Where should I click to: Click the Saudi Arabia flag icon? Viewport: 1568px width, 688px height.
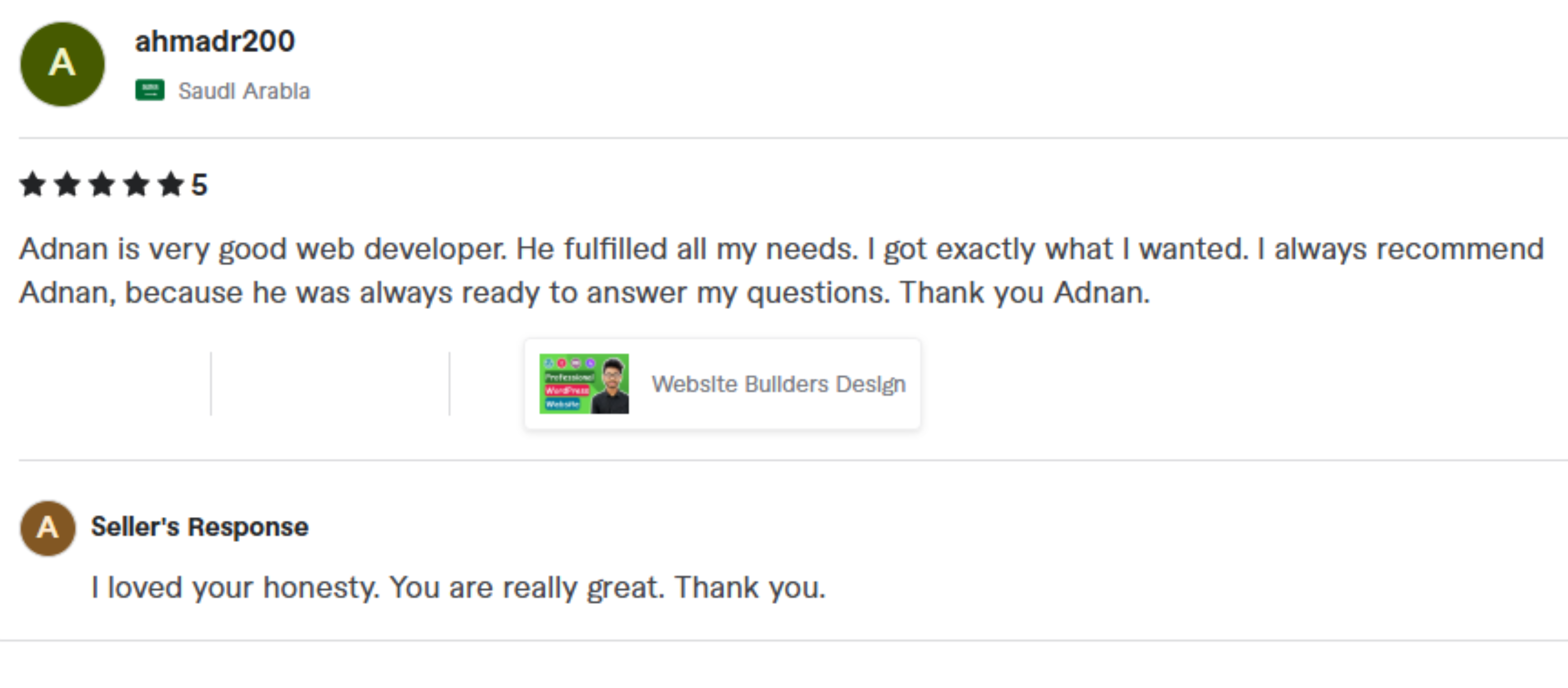click(x=149, y=90)
